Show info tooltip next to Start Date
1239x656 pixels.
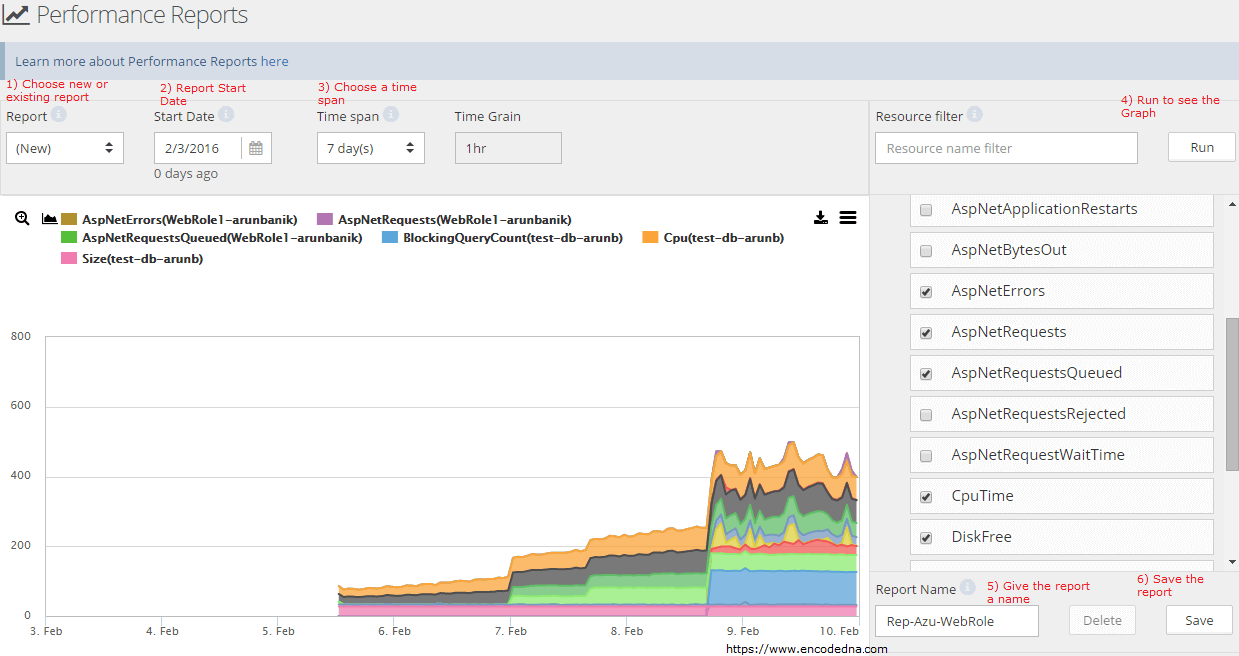coord(226,115)
